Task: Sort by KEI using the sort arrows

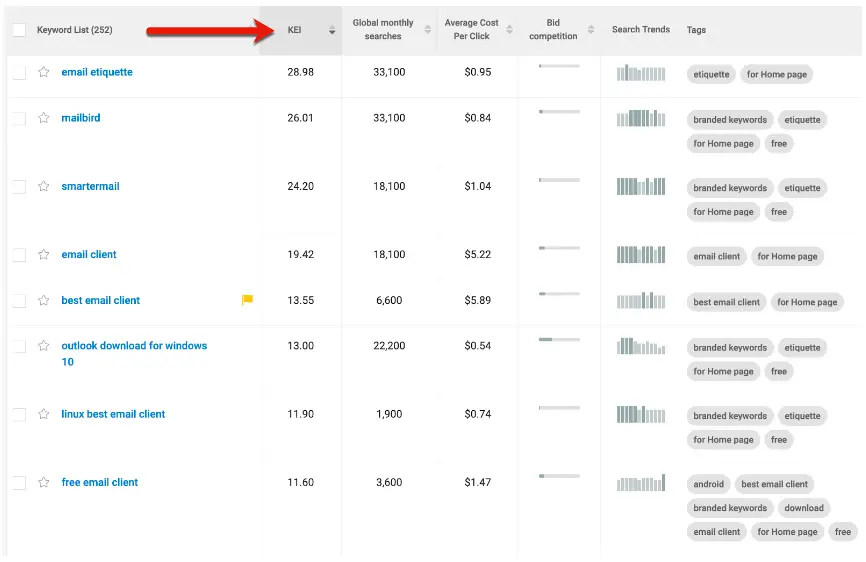Action: [x=332, y=30]
